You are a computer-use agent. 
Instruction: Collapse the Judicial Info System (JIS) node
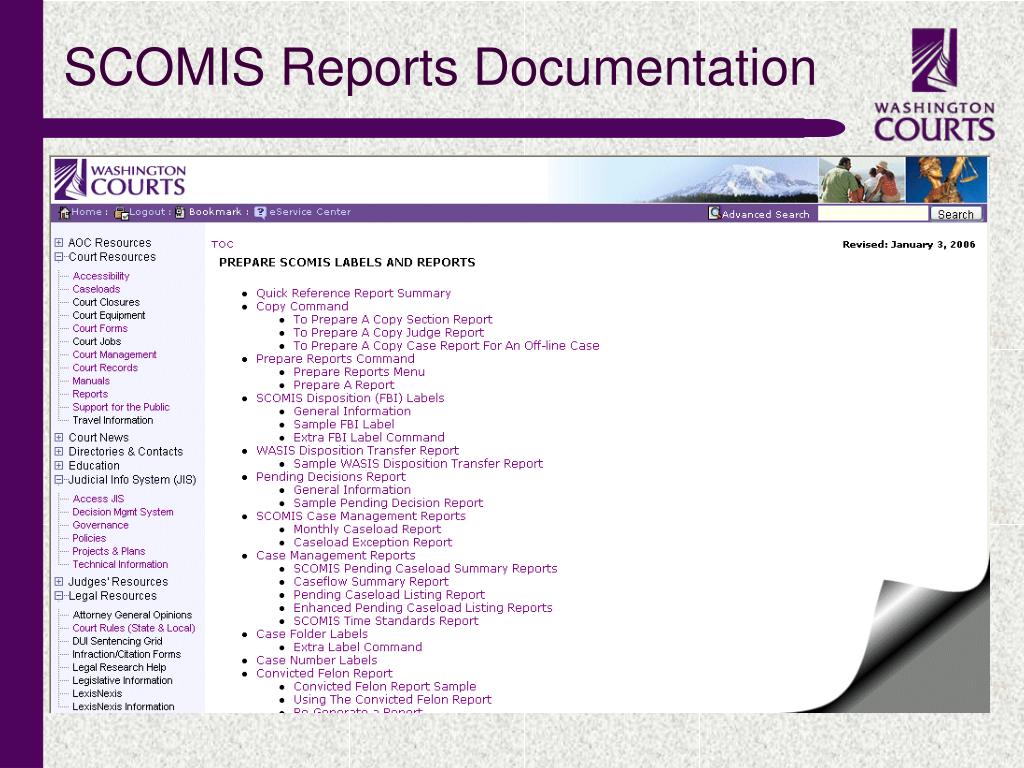pyautogui.click(x=59, y=480)
